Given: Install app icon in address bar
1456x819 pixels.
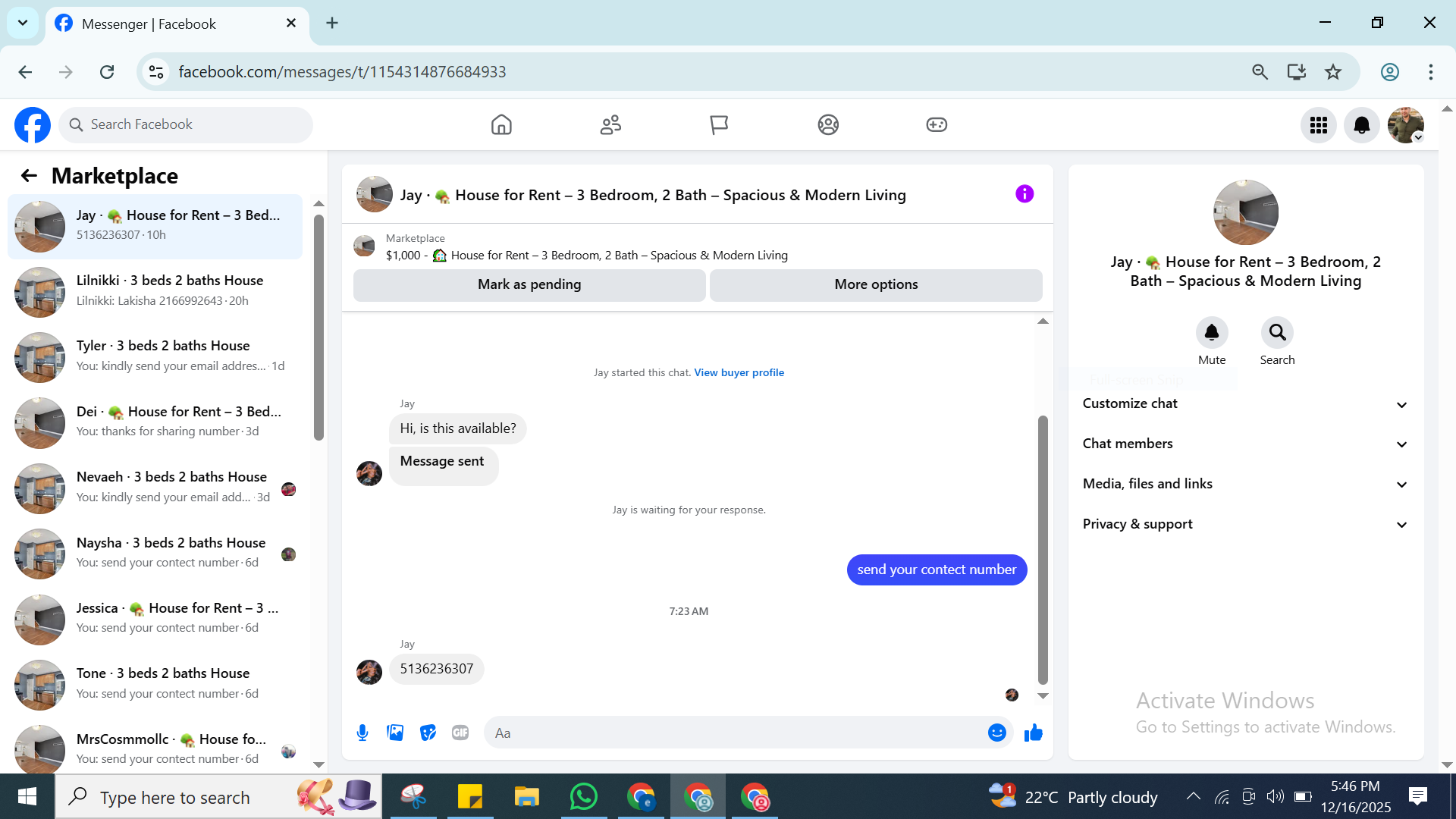Looking at the screenshot, I should pos(1297,72).
